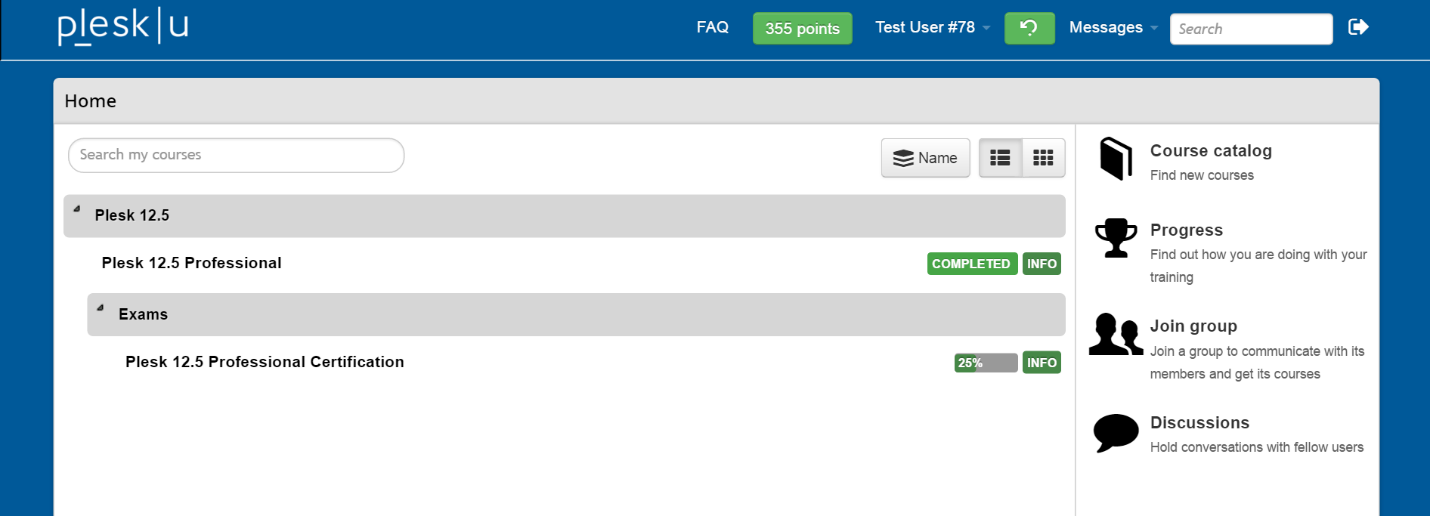Switch to grid view
This screenshot has height=516, width=1430.
(x=1043, y=158)
